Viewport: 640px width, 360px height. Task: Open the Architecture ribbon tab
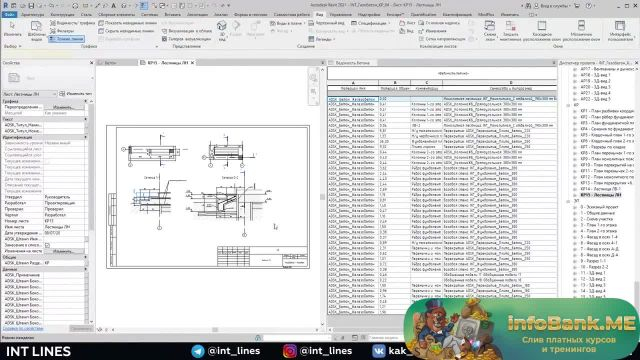coord(33,14)
